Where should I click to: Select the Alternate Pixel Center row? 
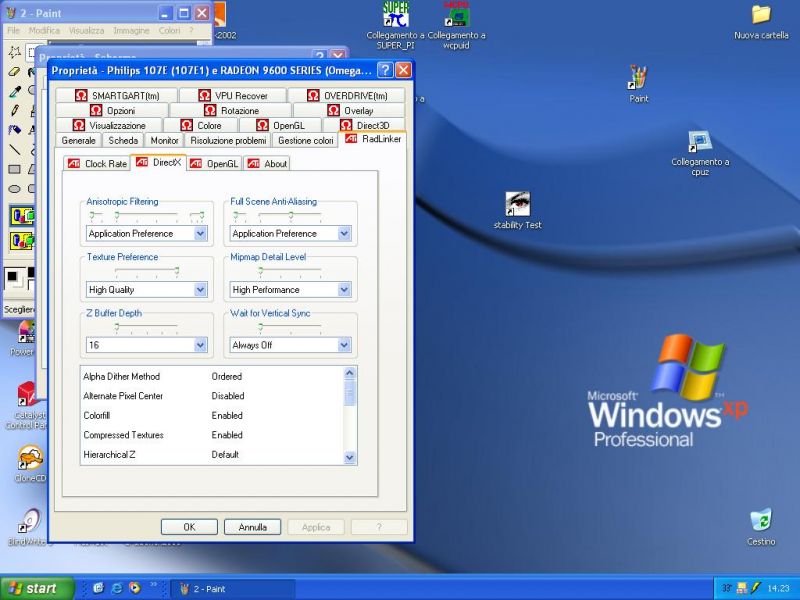tap(212, 396)
